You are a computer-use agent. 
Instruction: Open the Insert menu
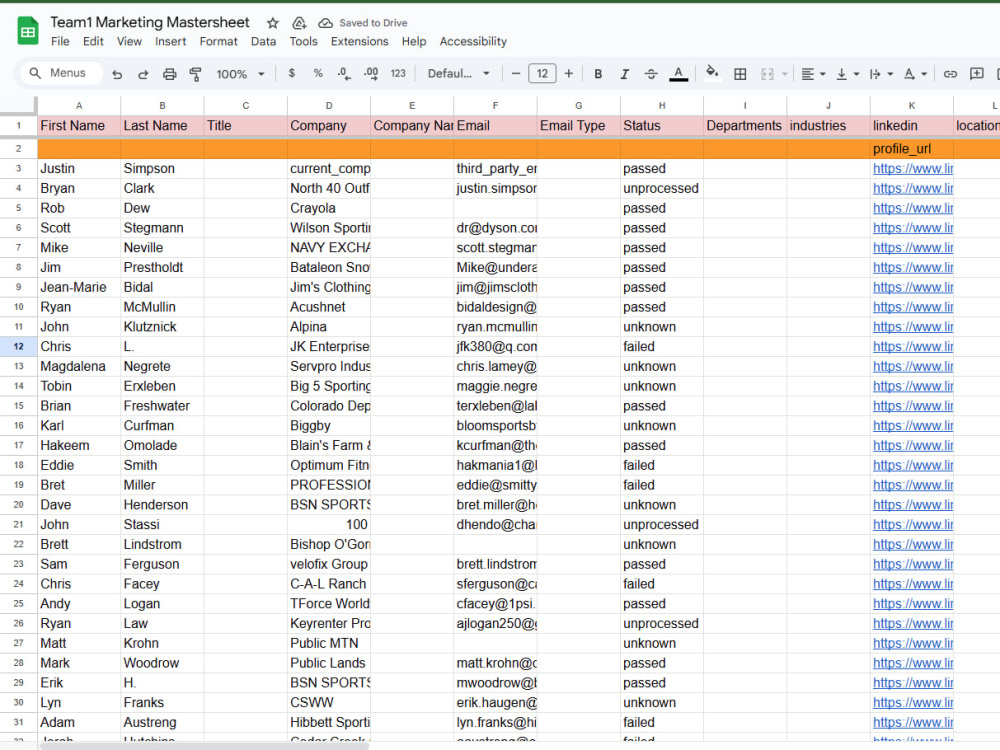click(170, 41)
